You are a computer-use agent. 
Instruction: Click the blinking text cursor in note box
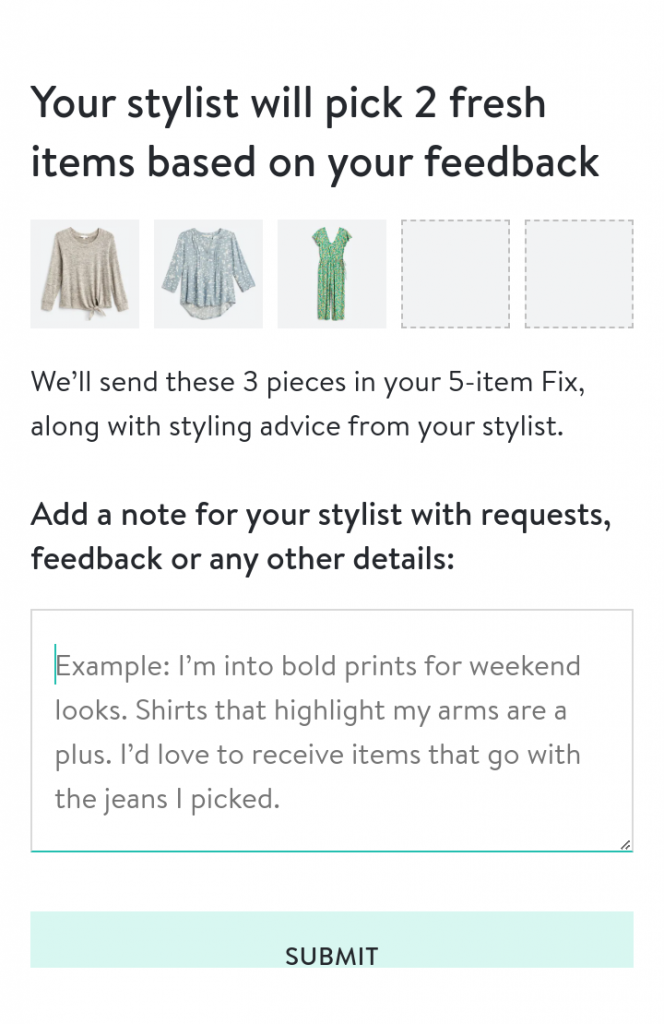coord(55,665)
